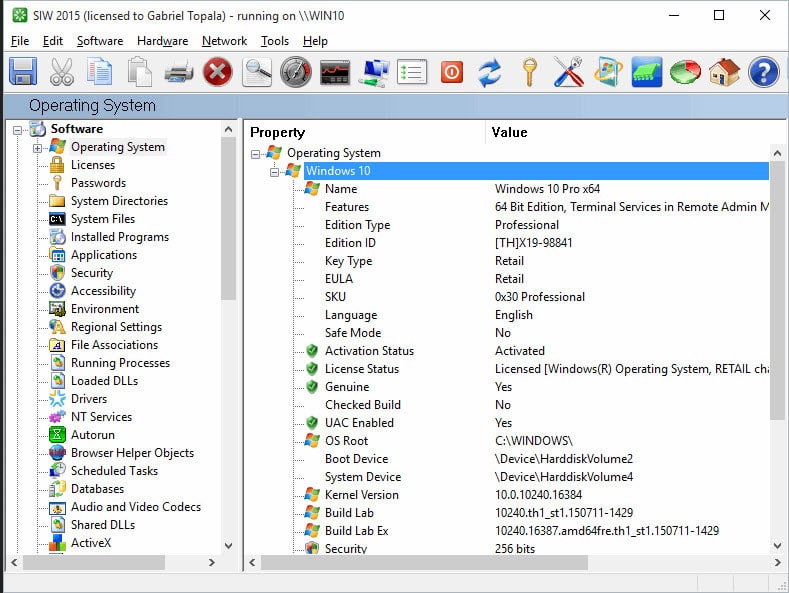Select Drivers tree item
789x593 pixels.
[x=89, y=399]
